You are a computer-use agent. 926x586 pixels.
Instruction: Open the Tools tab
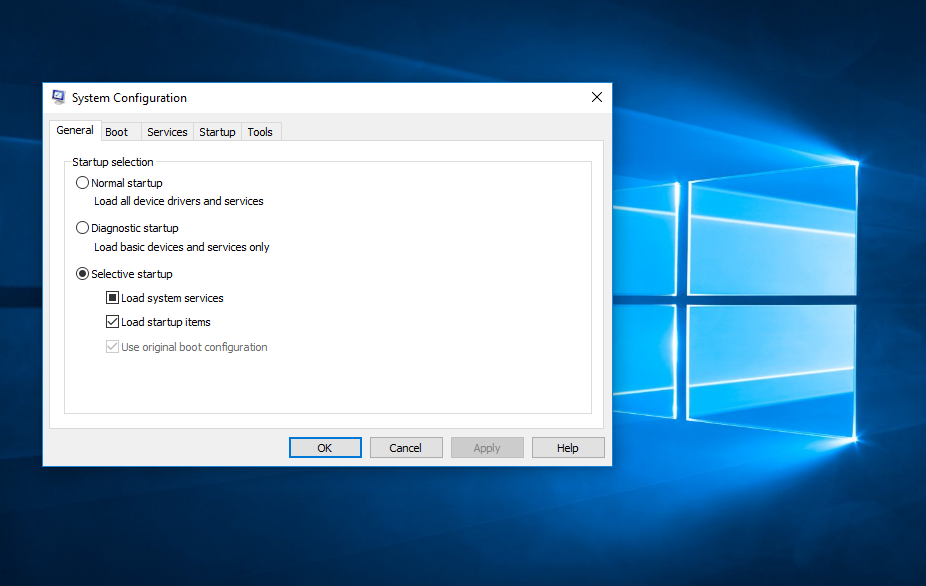[x=260, y=132]
